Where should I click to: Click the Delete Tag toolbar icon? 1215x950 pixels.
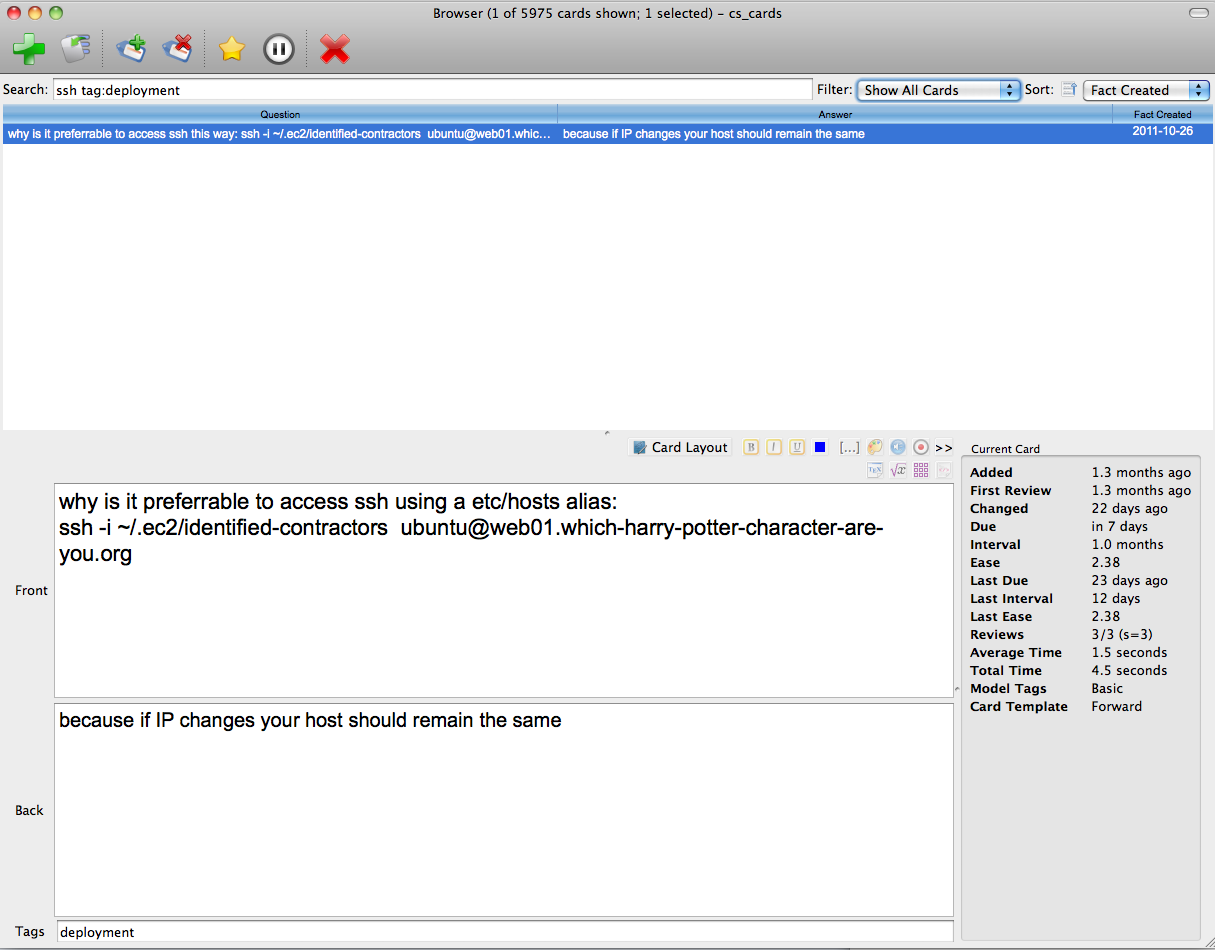177,48
